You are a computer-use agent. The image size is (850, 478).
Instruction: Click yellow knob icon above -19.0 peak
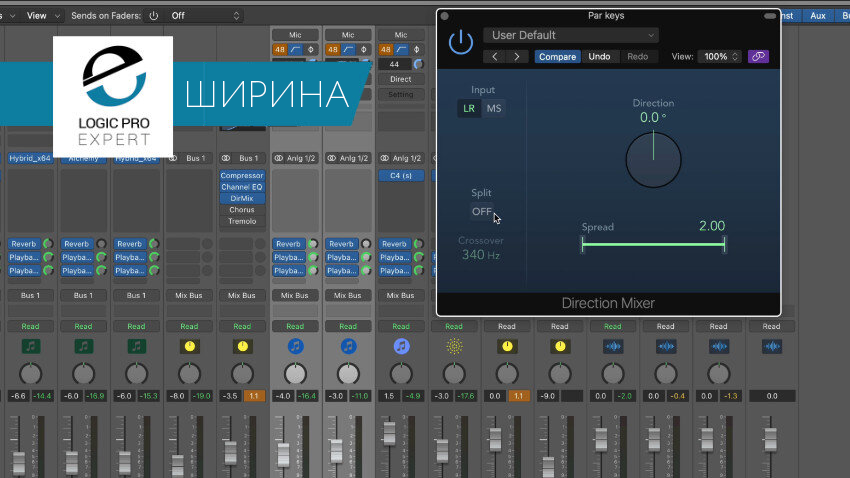click(189, 346)
